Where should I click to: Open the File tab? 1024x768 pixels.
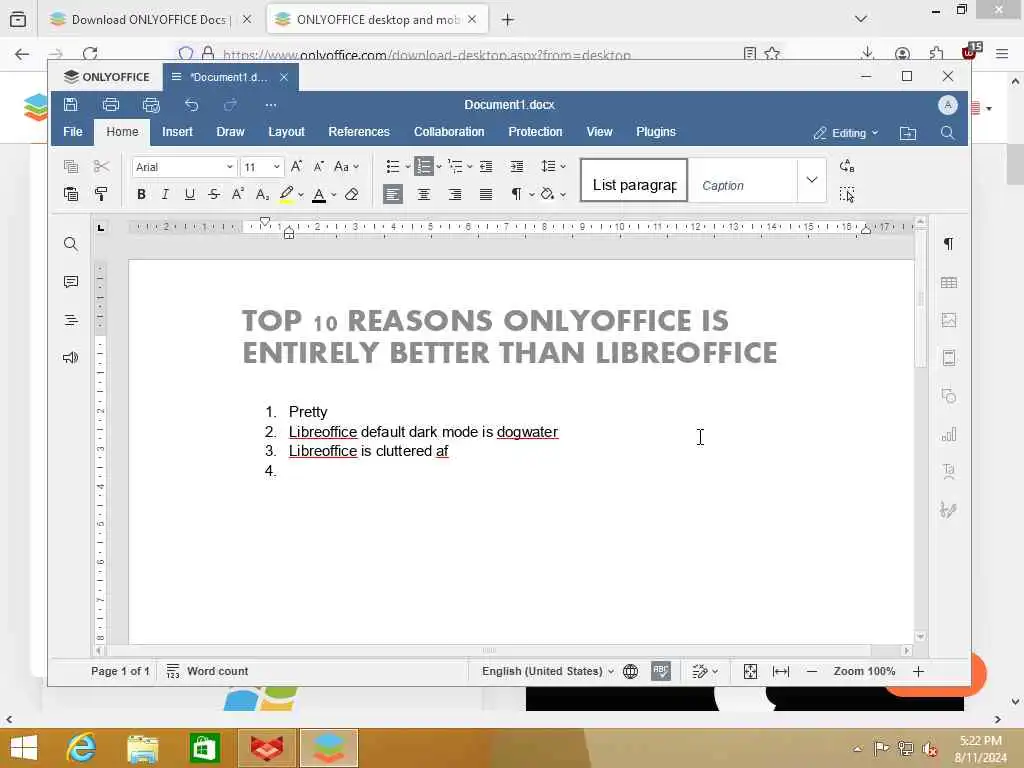(72, 132)
